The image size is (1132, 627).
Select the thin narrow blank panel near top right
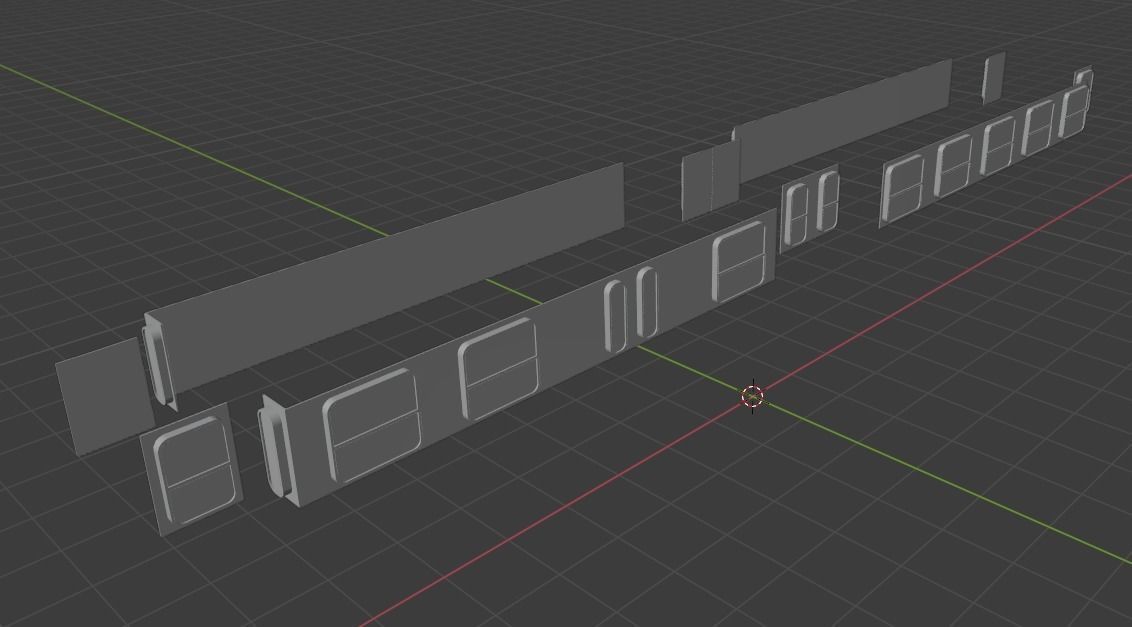click(993, 78)
